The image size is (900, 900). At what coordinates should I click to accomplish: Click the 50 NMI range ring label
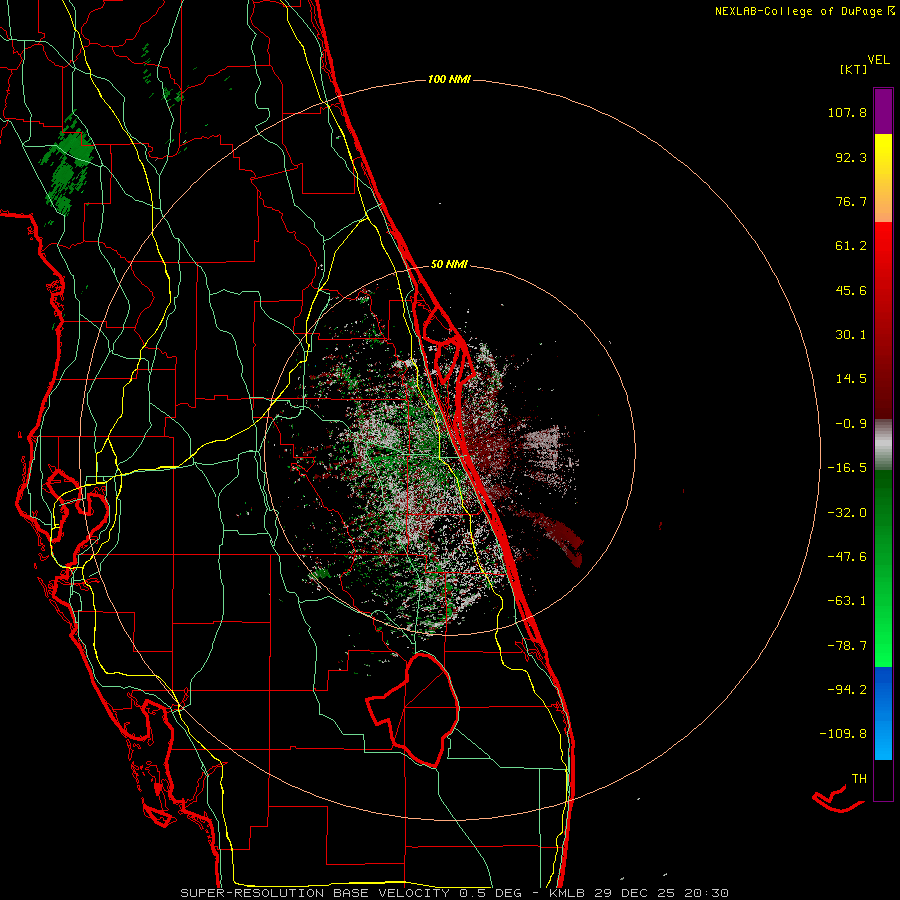(449, 264)
